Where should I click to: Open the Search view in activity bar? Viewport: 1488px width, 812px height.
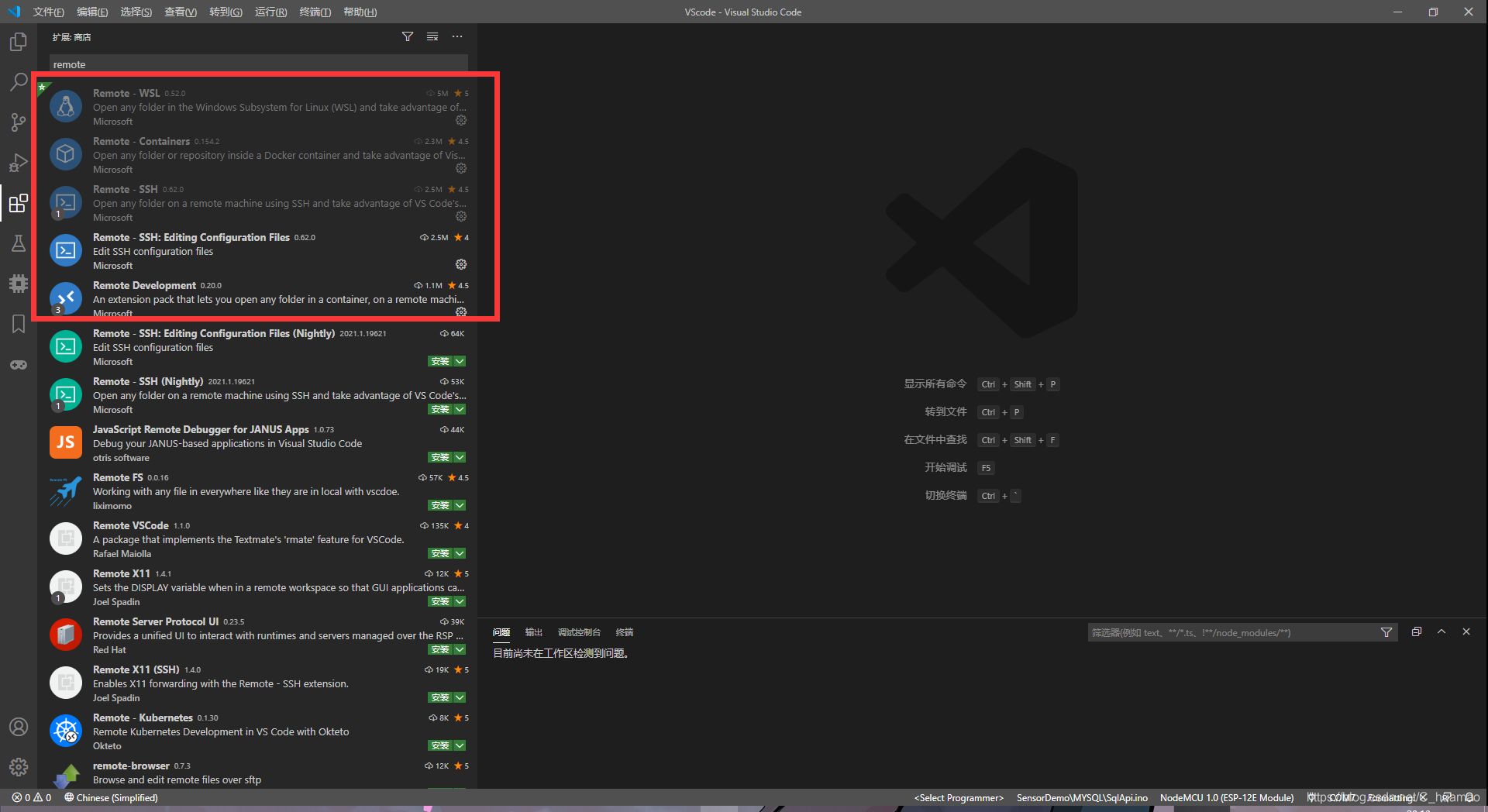pyautogui.click(x=19, y=82)
